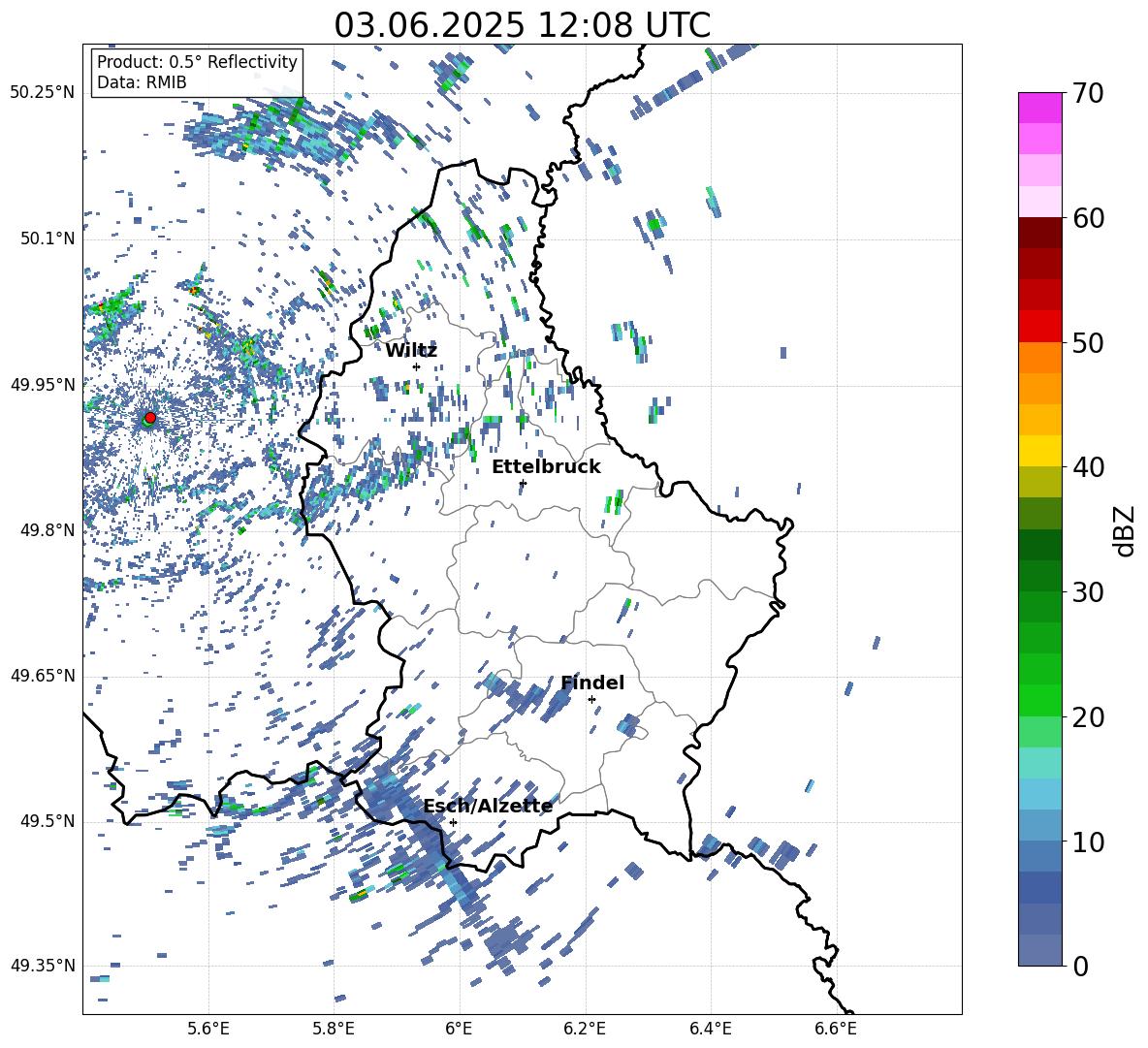Click colorbar tick label 20
Viewport: 1148px width, 1048px height.
point(1088,717)
